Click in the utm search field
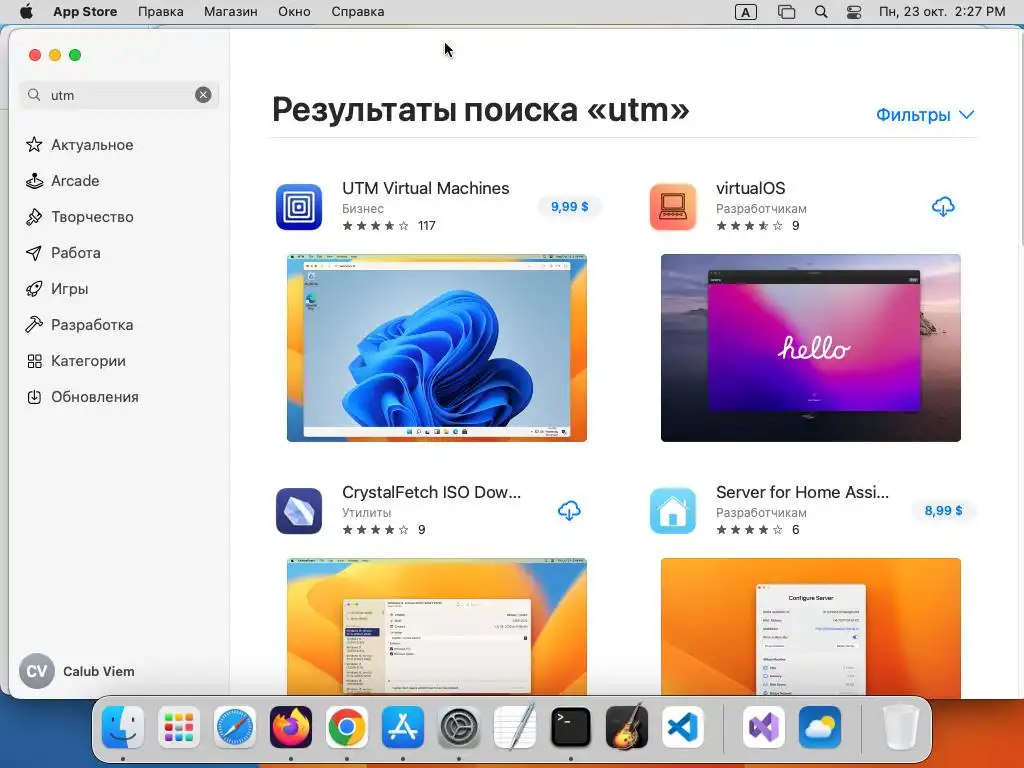The height and width of the screenshot is (768, 1024). coord(119,95)
